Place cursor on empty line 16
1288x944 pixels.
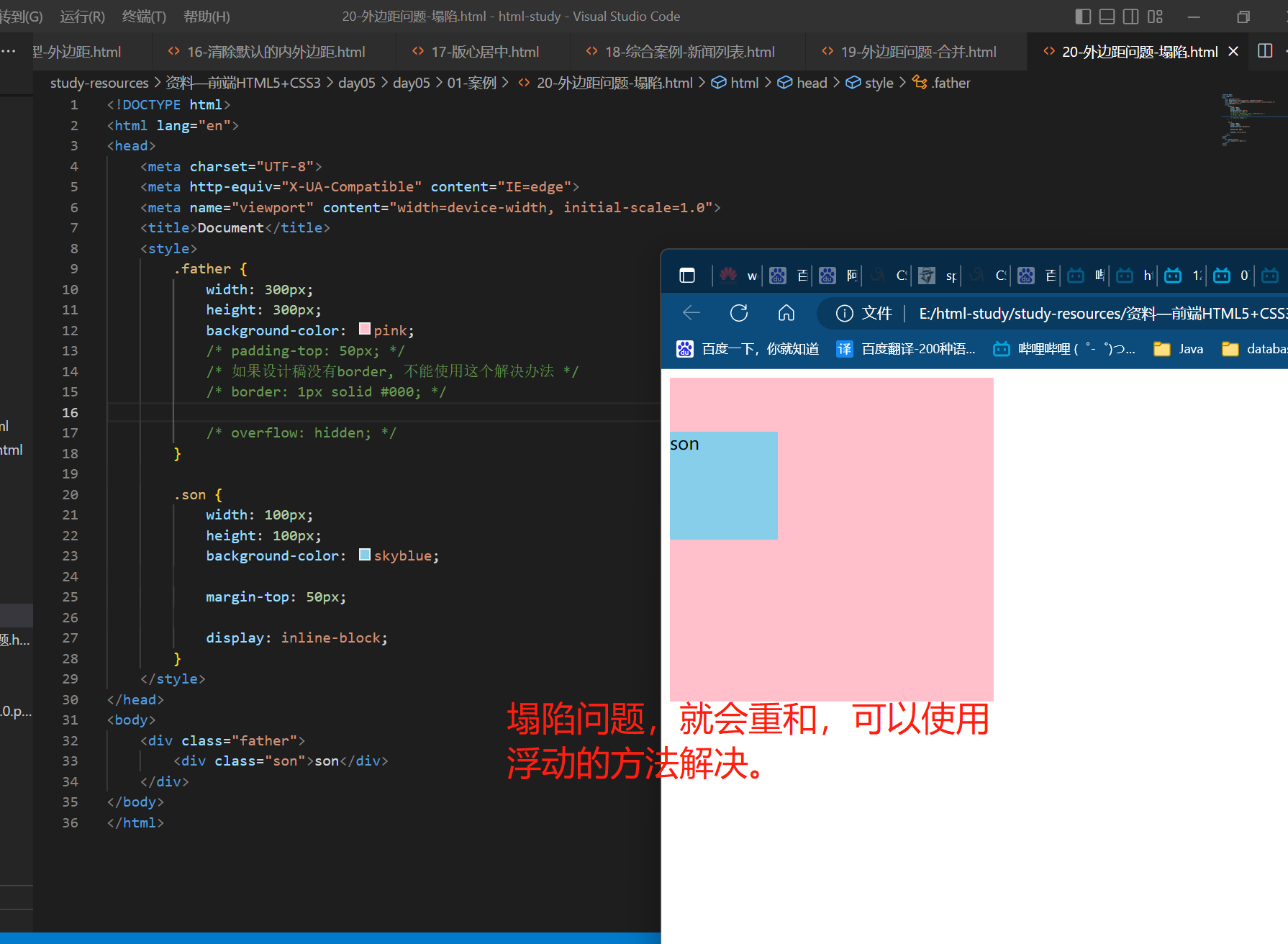point(383,412)
